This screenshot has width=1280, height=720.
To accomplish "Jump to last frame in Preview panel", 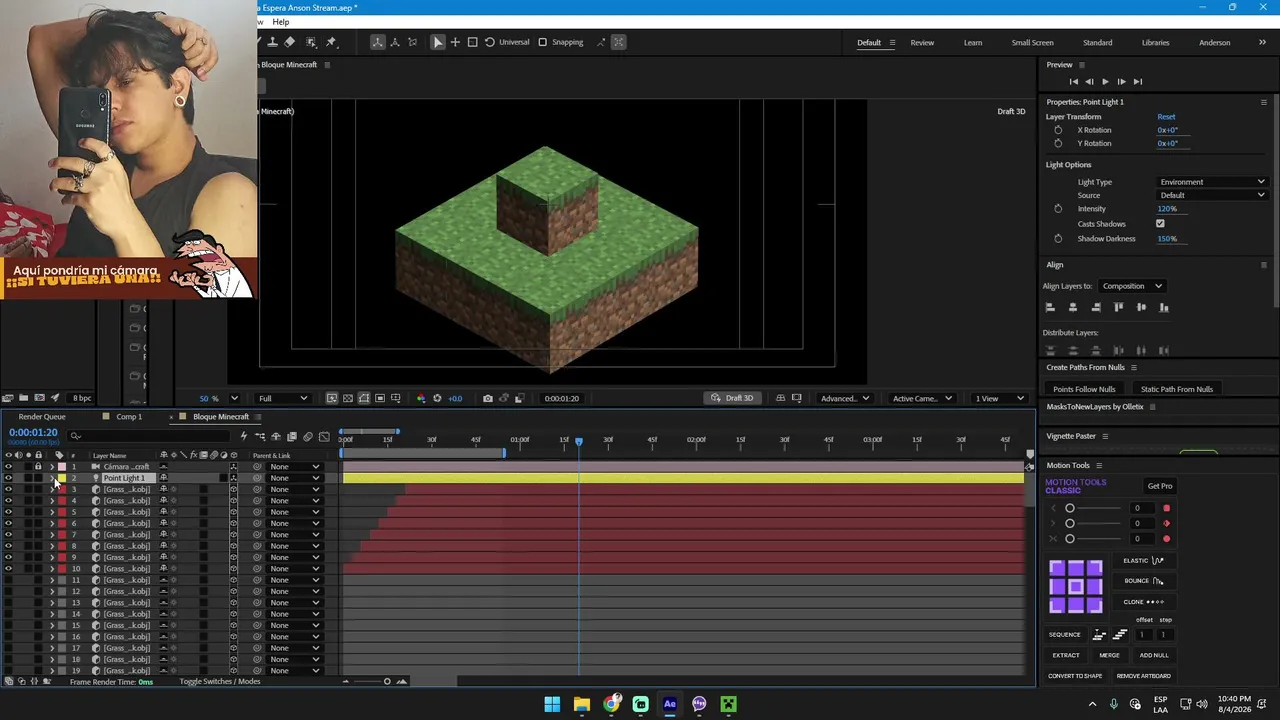I will point(1137,82).
